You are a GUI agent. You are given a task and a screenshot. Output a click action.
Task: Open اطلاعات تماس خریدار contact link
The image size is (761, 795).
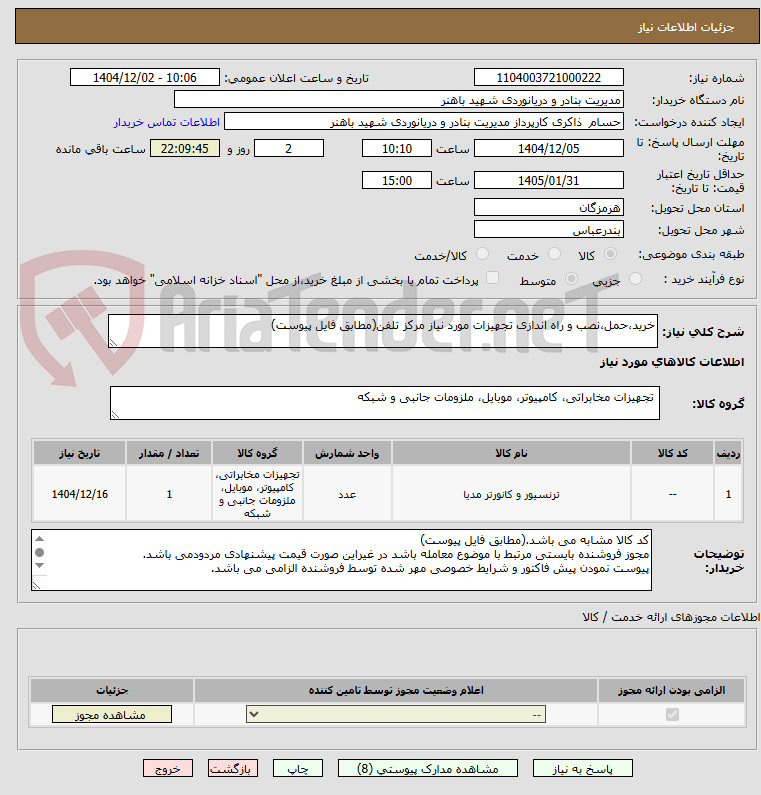(166, 122)
